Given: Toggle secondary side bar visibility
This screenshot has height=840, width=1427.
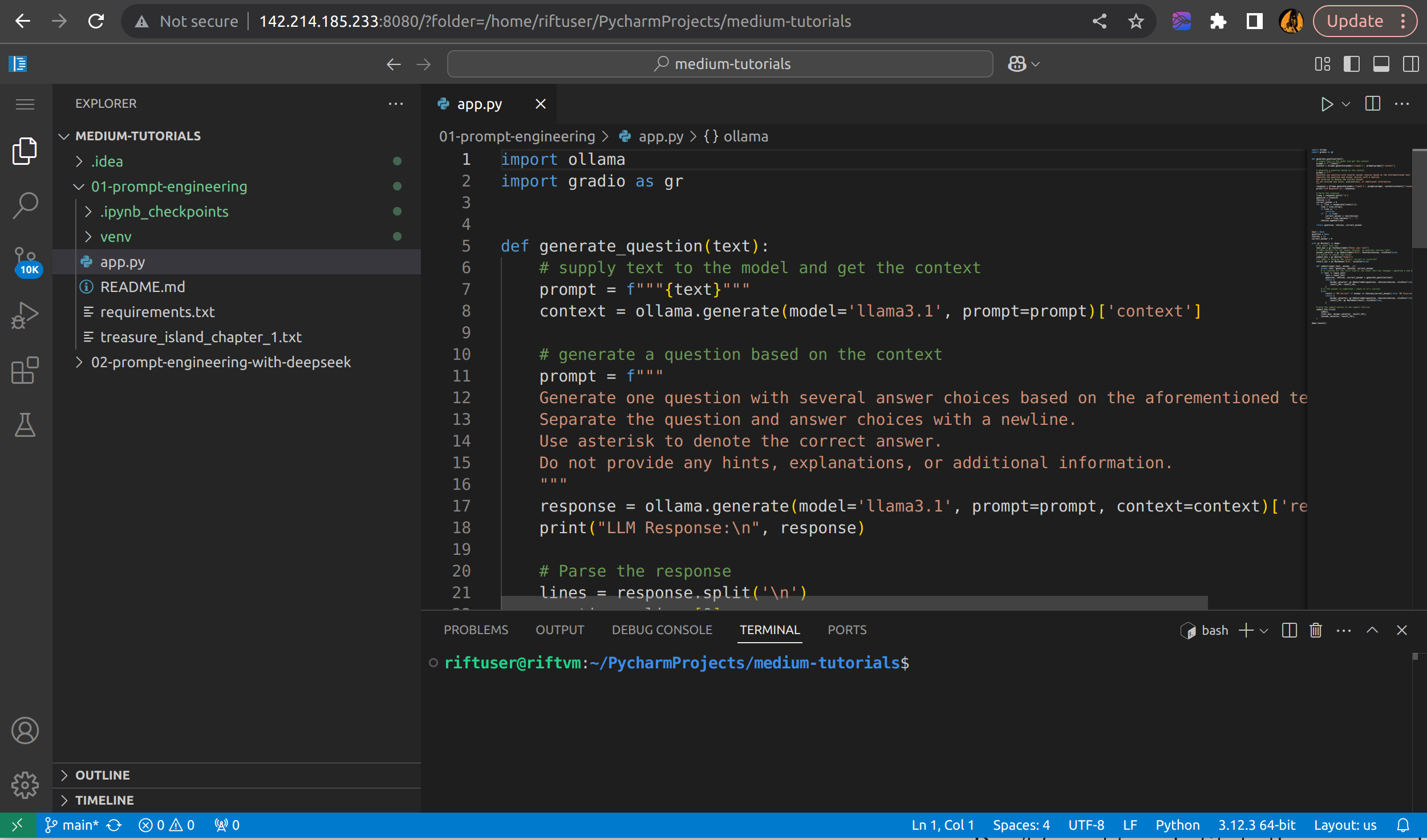Looking at the screenshot, I should [1410, 64].
